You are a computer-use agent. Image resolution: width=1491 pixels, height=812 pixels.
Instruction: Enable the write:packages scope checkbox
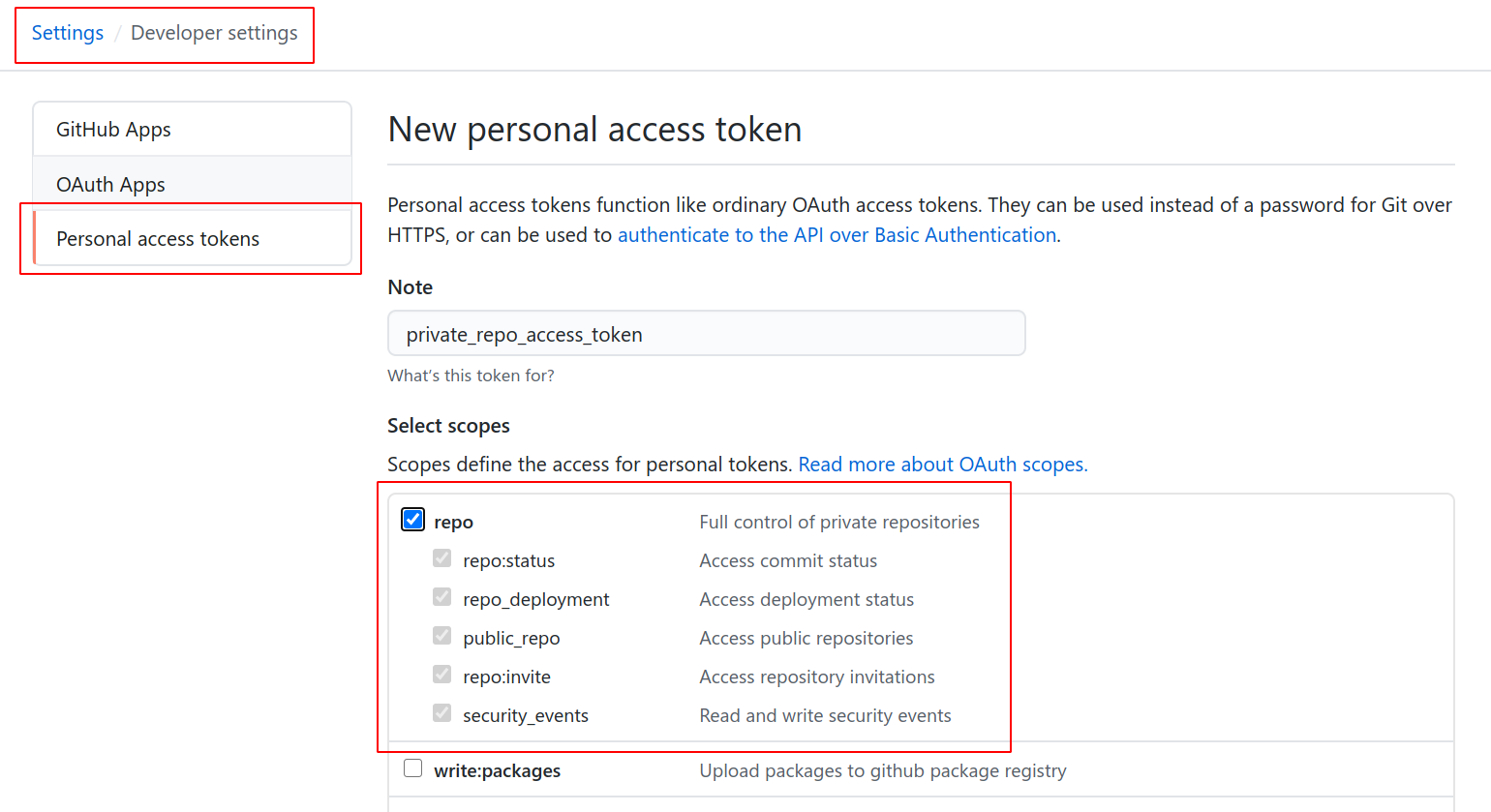tap(413, 768)
